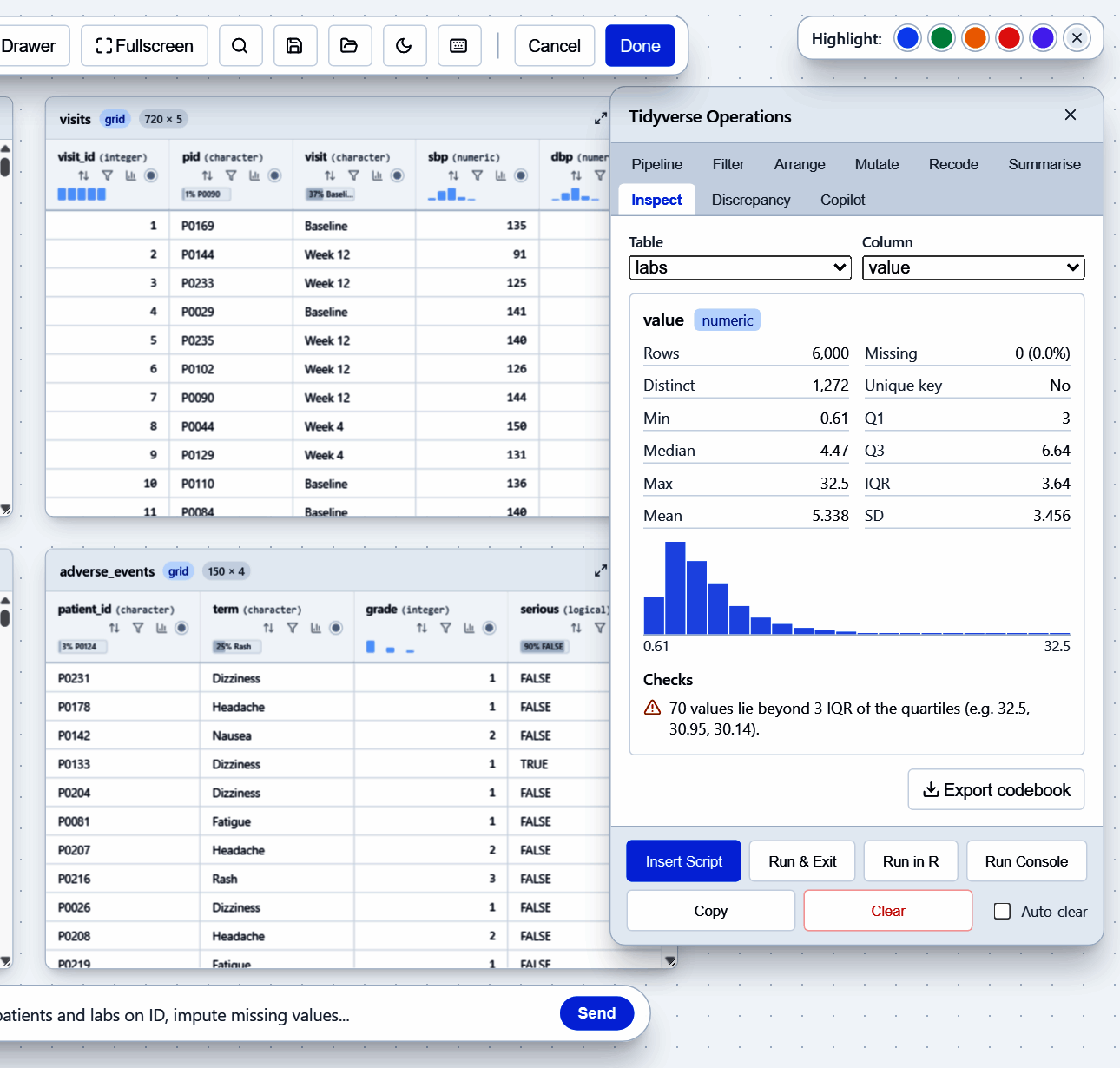
Task: Sort the serious column in adverse_events
Action: [576, 628]
